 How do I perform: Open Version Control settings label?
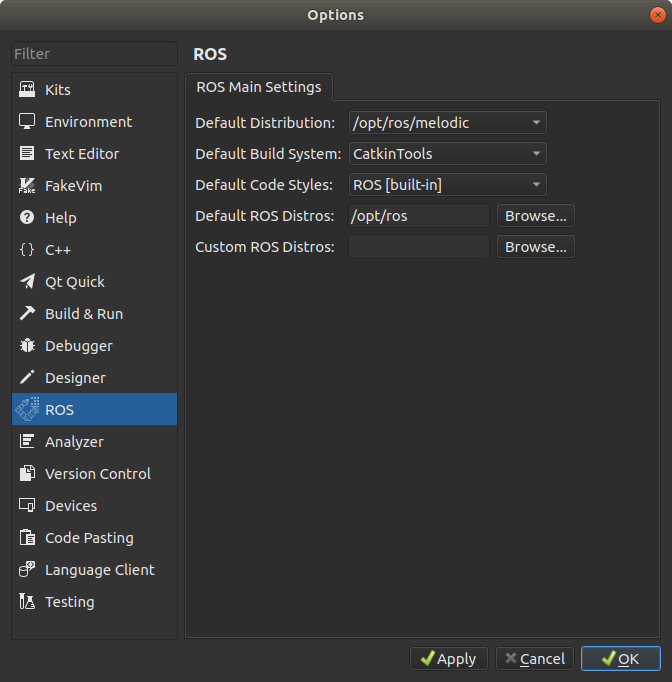coord(98,474)
